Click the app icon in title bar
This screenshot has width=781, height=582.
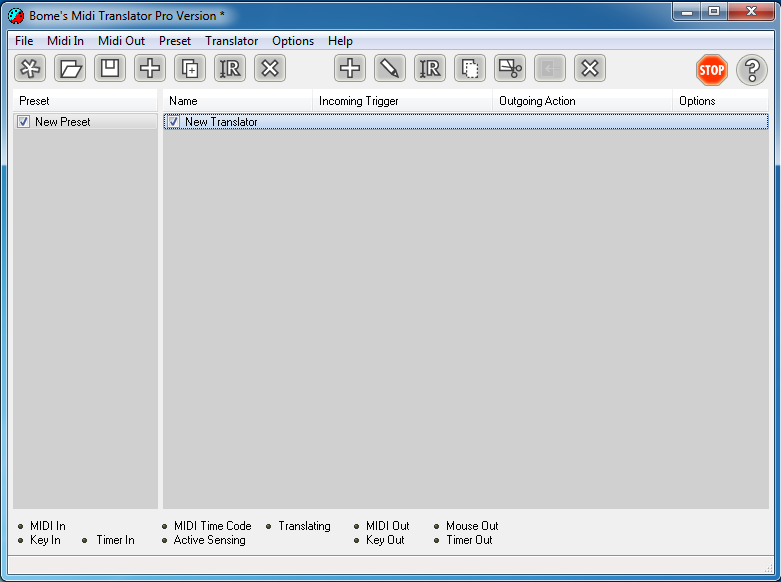[16, 16]
